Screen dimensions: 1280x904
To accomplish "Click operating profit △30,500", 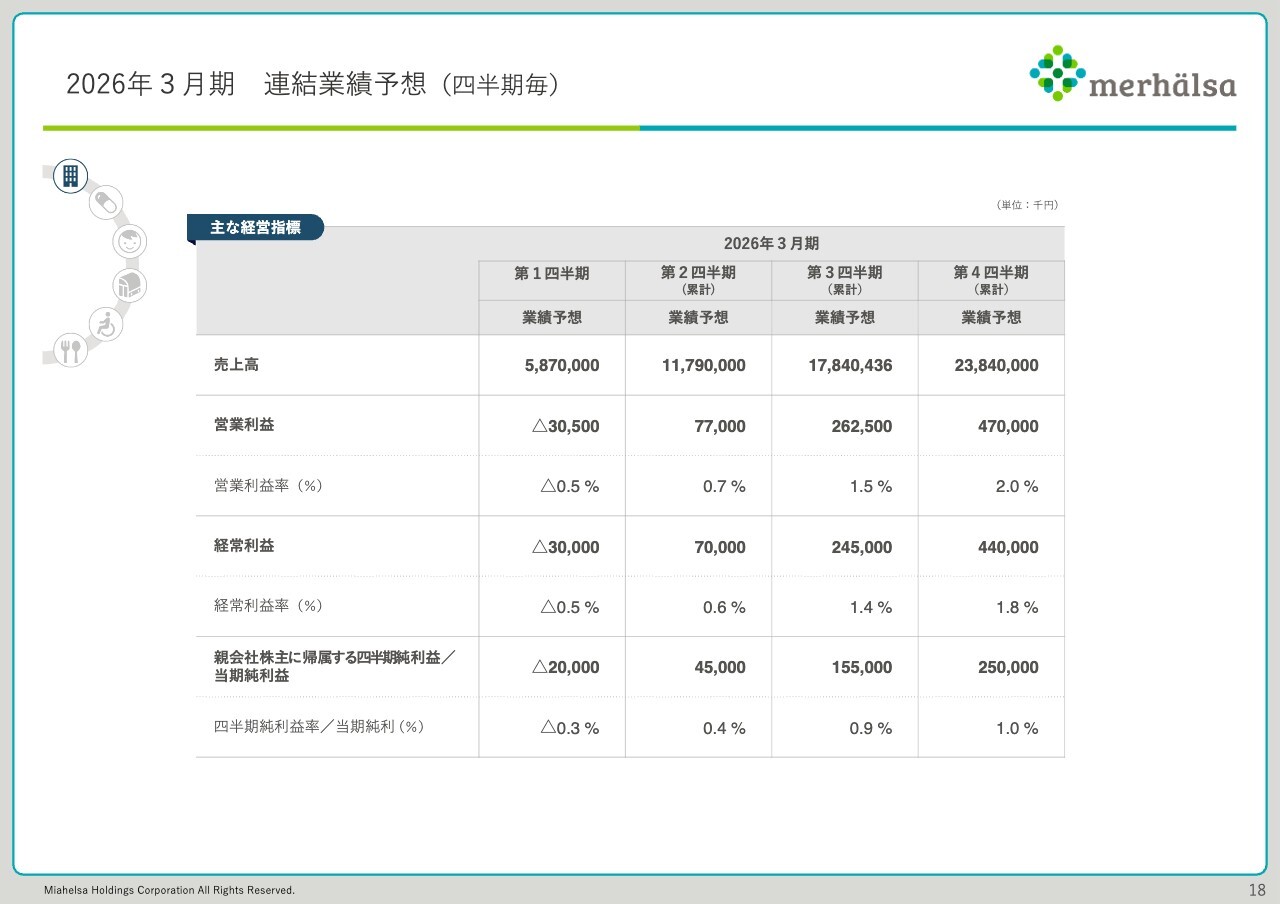I will point(566,426).
